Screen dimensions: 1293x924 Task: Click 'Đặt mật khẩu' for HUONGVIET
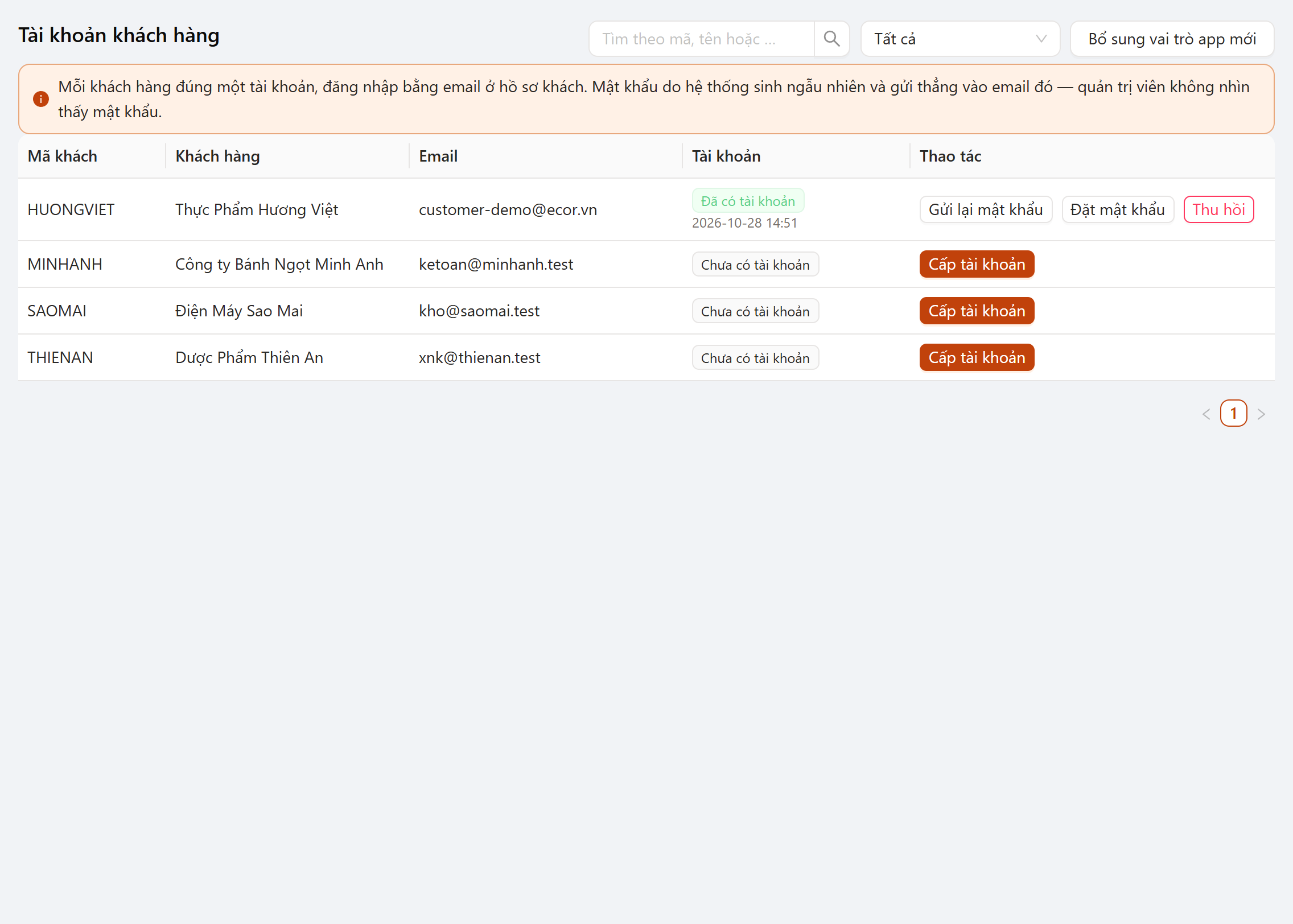[1118, 209]
